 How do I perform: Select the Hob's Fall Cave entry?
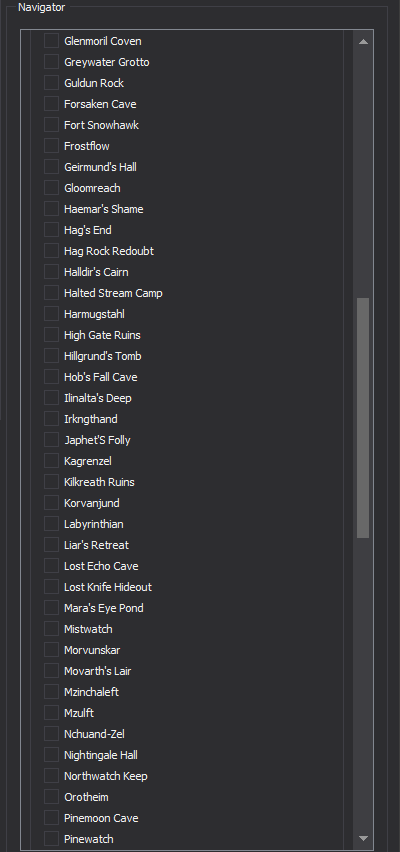pyautogui.click(x=101, y=377)
